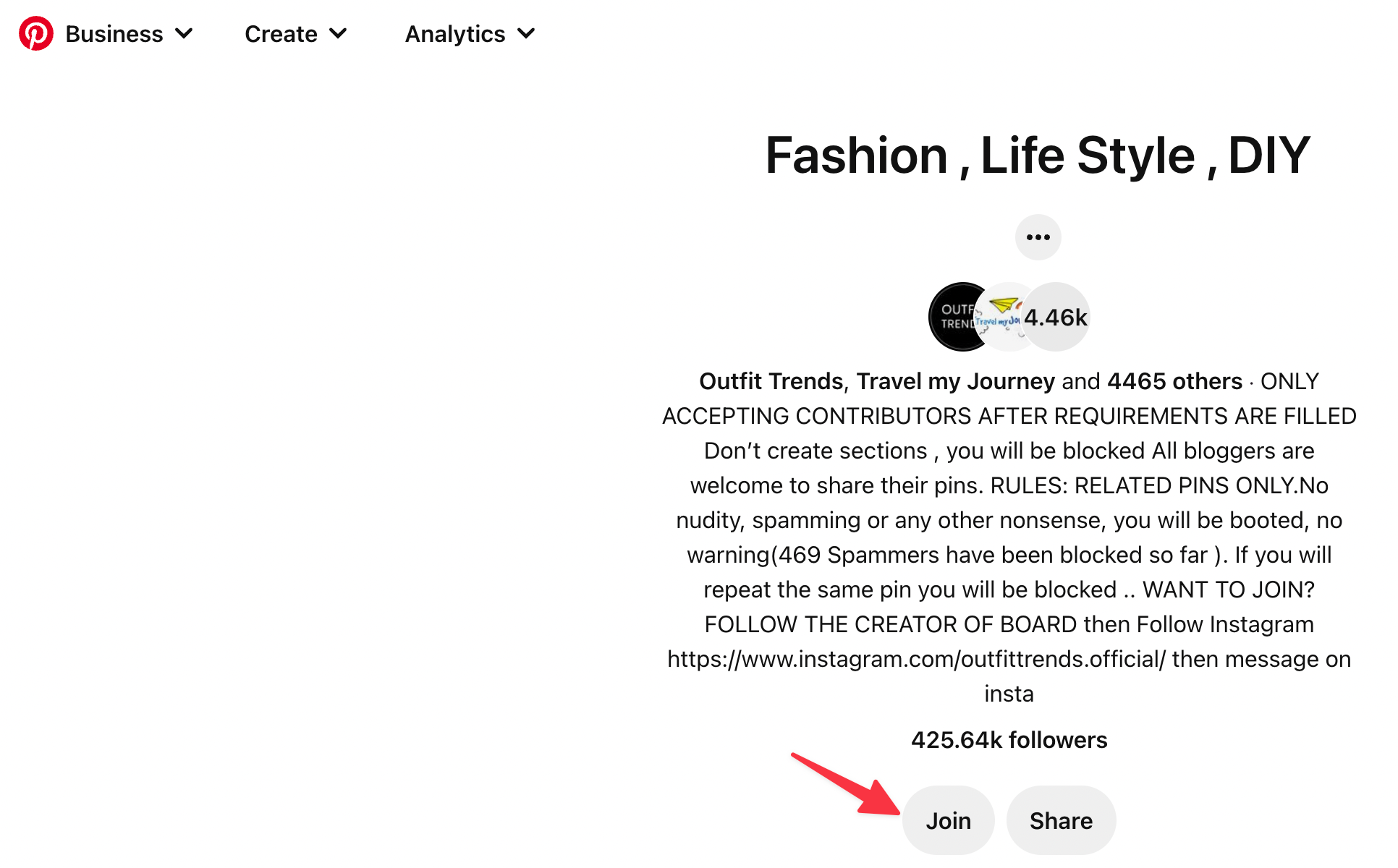Open the Business menu label
1398x868 pixels.
click(x=115, y=34)
